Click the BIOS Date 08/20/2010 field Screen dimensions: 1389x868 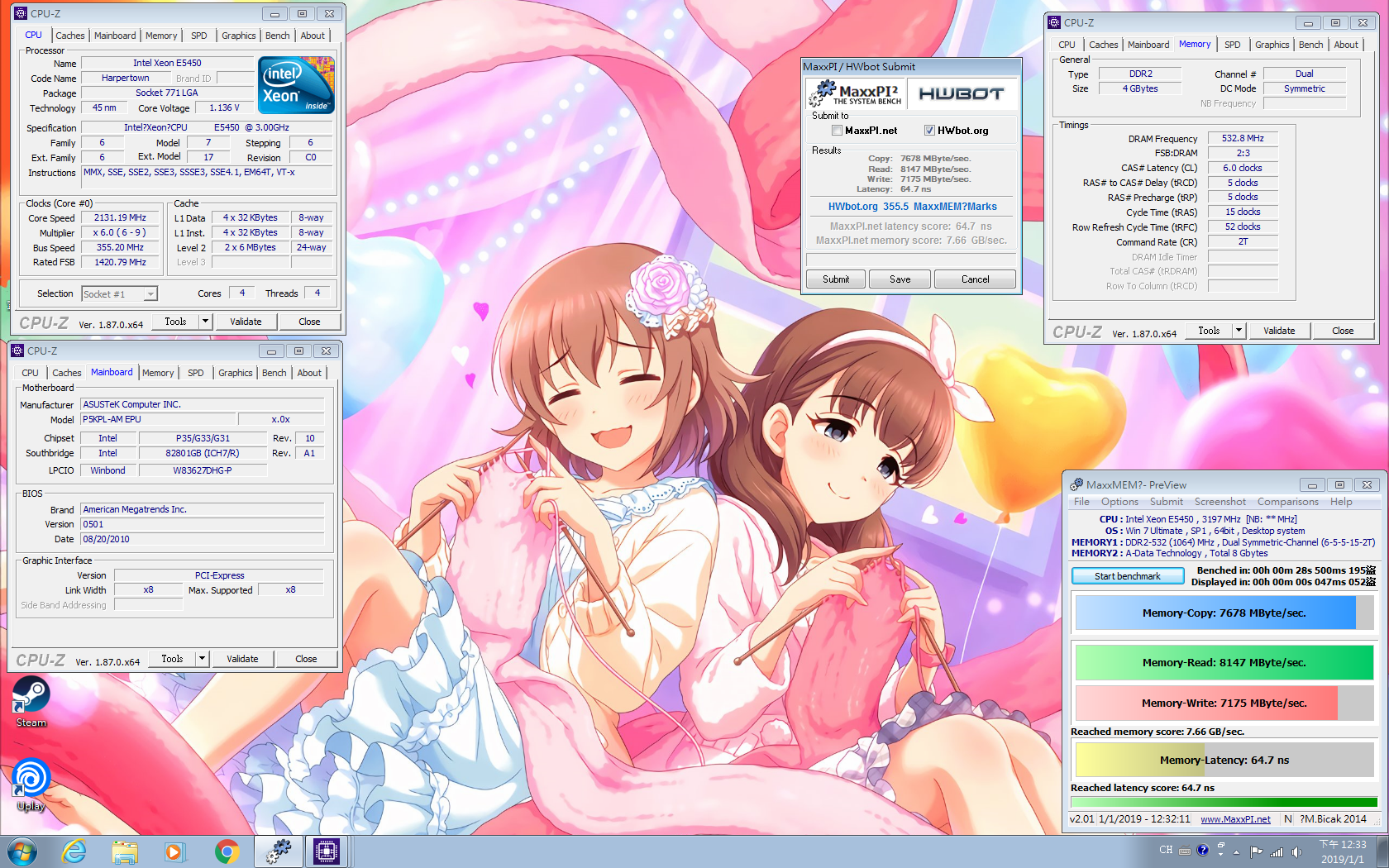coord(203,540)
